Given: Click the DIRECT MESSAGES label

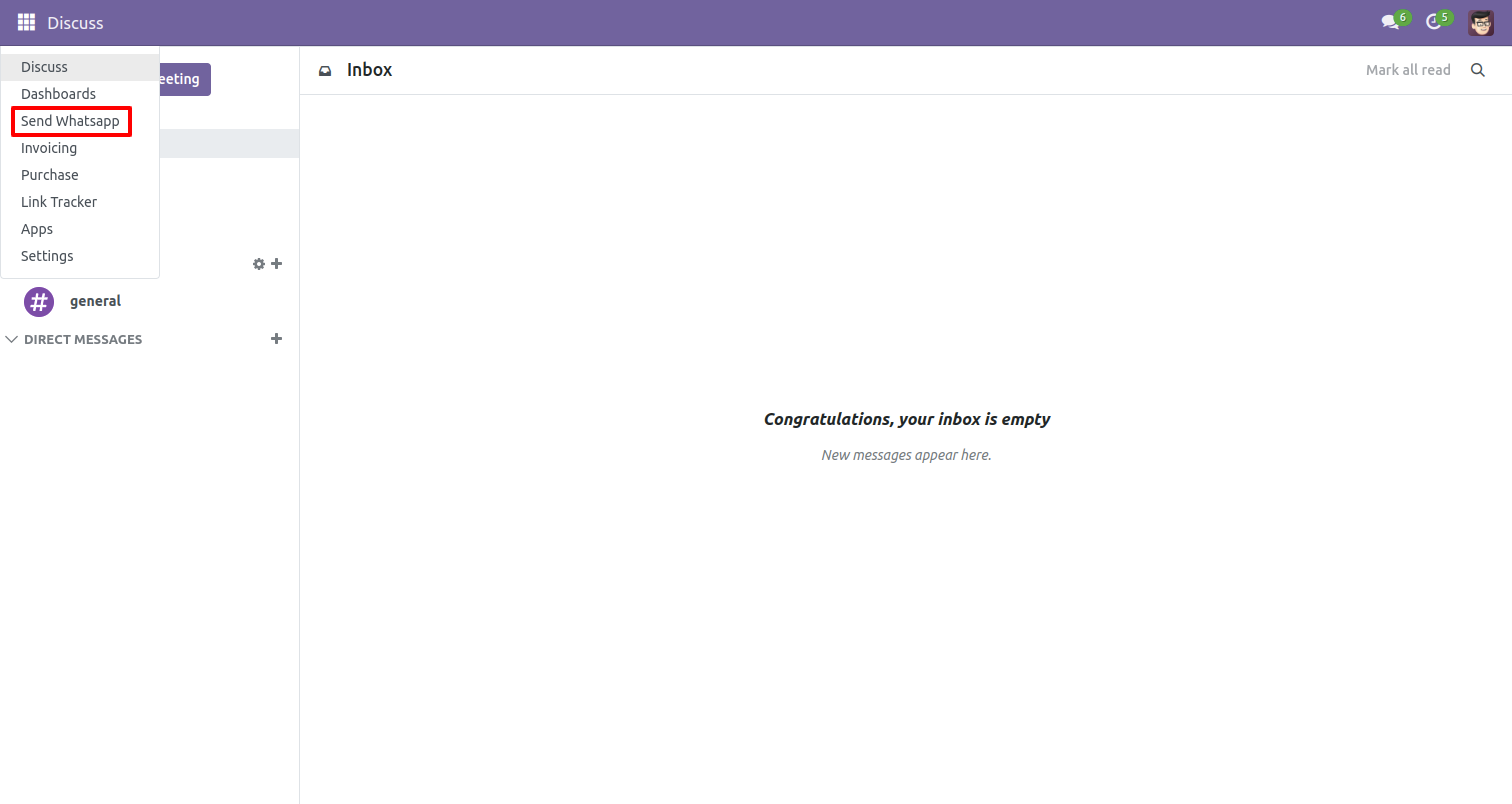Looking at the screenshot, I should click(83, 340).
